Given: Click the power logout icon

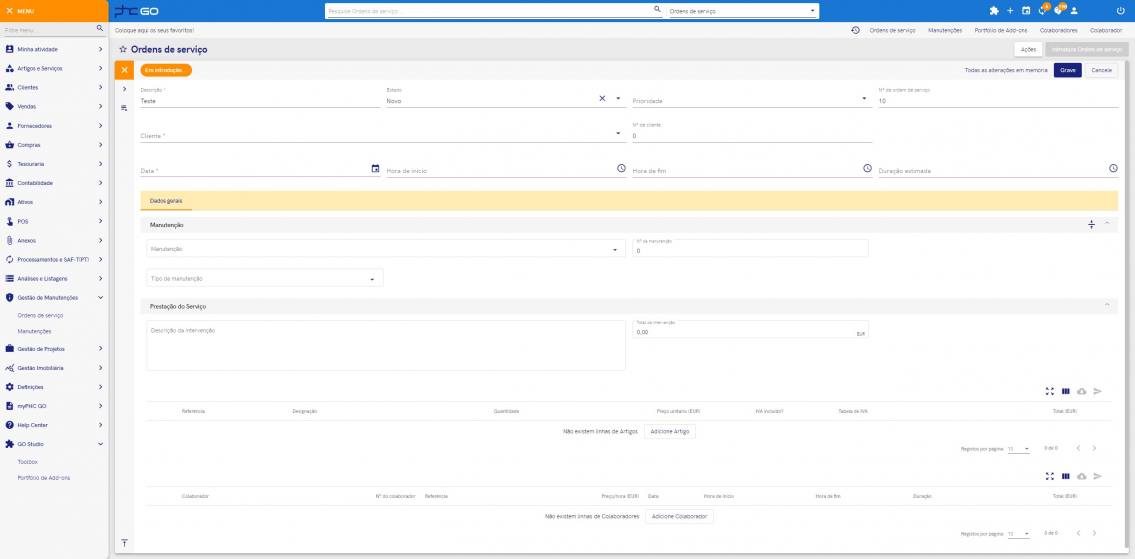Looking at the screenshot, I should click(x=1121, y=11).
